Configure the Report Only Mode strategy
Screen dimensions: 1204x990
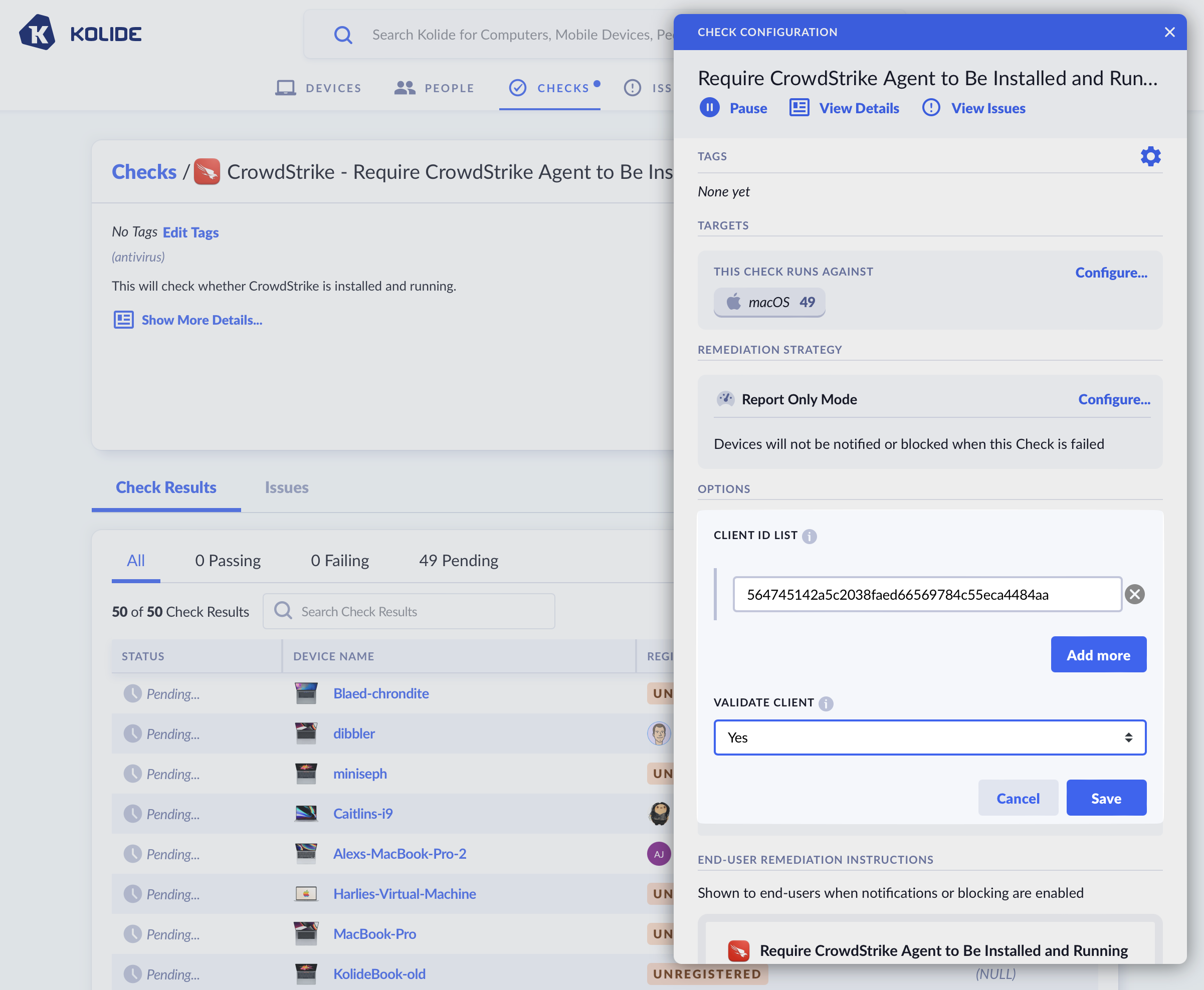coord(1113,399)
